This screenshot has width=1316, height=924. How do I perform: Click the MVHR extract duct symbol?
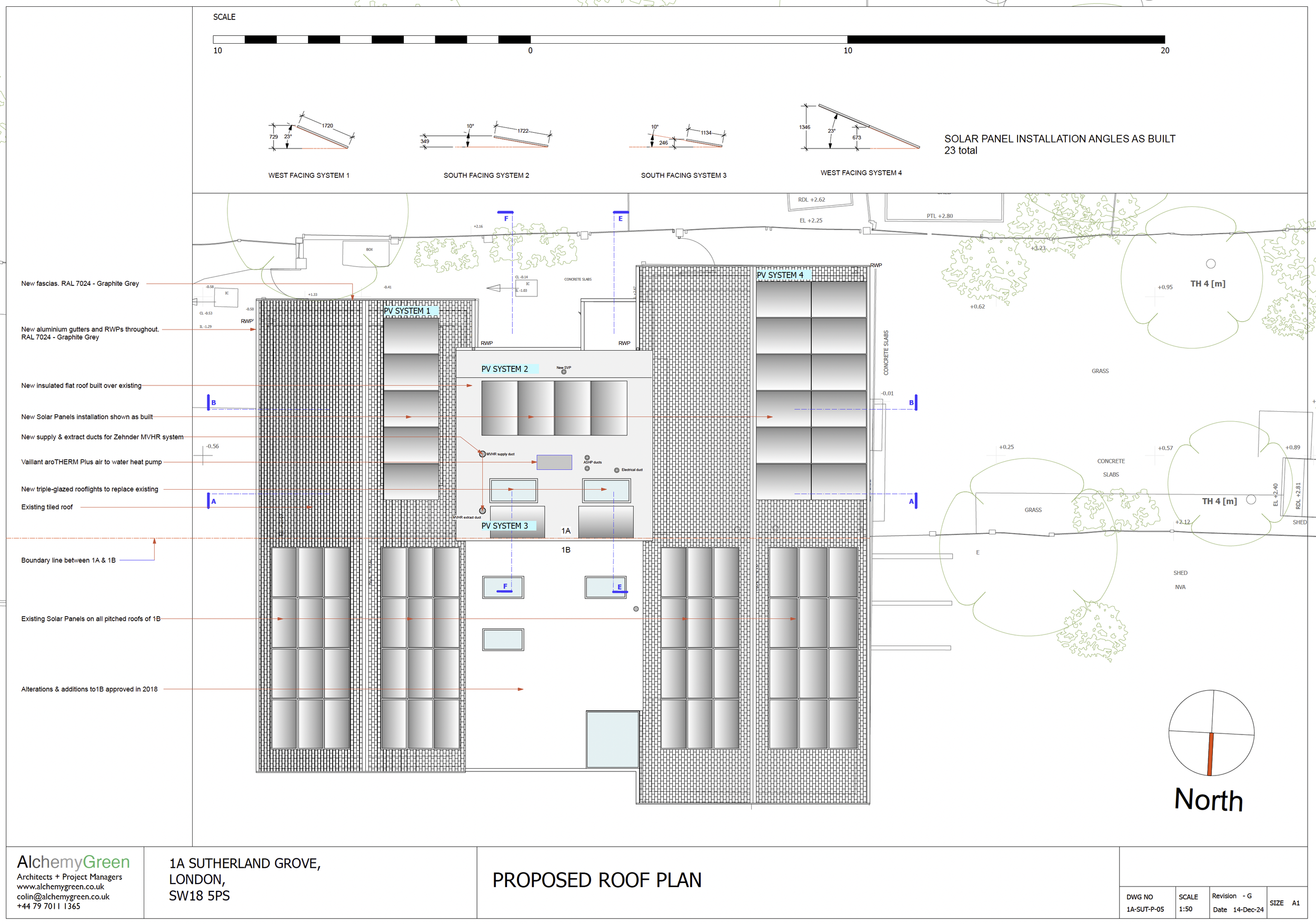tap(483, 510)
